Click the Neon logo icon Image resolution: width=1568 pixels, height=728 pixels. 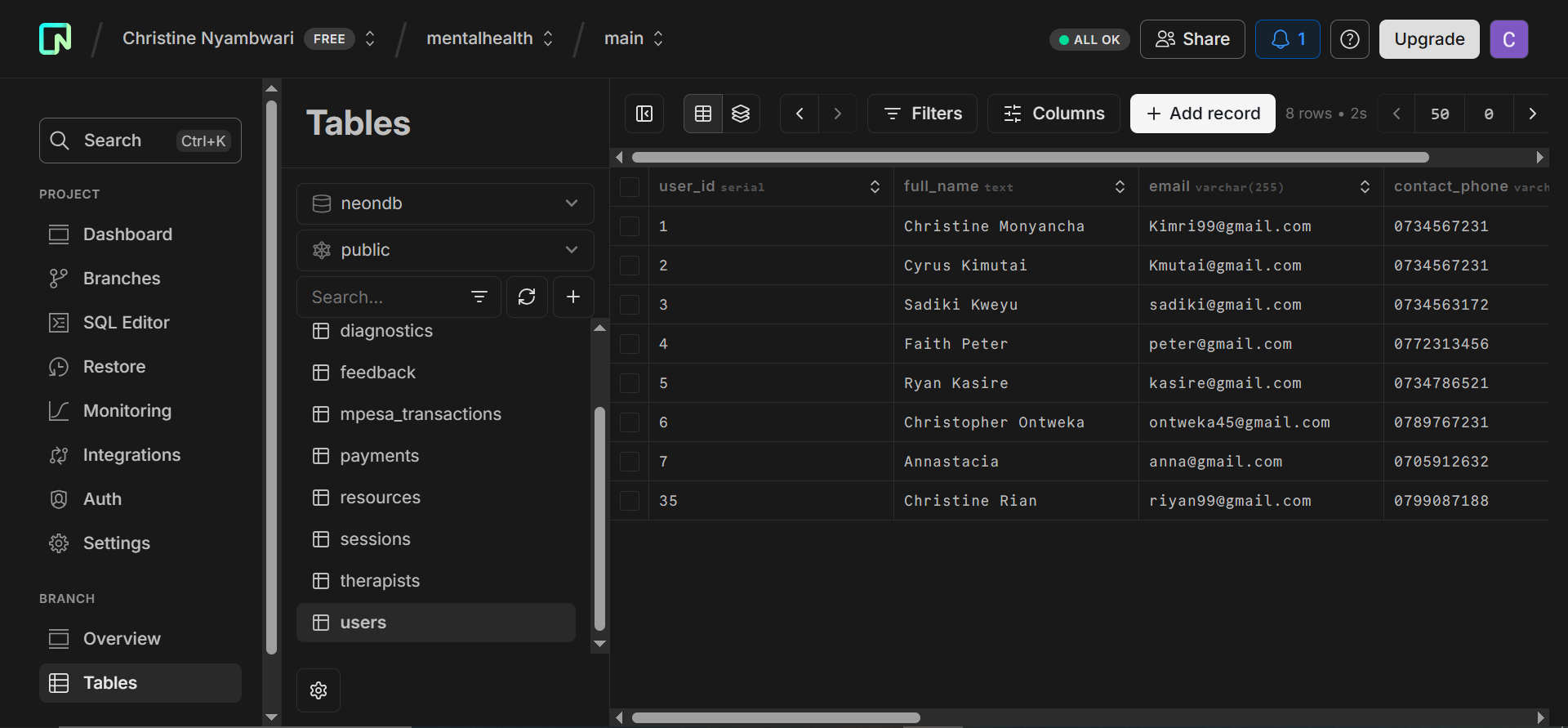point(56,38)
